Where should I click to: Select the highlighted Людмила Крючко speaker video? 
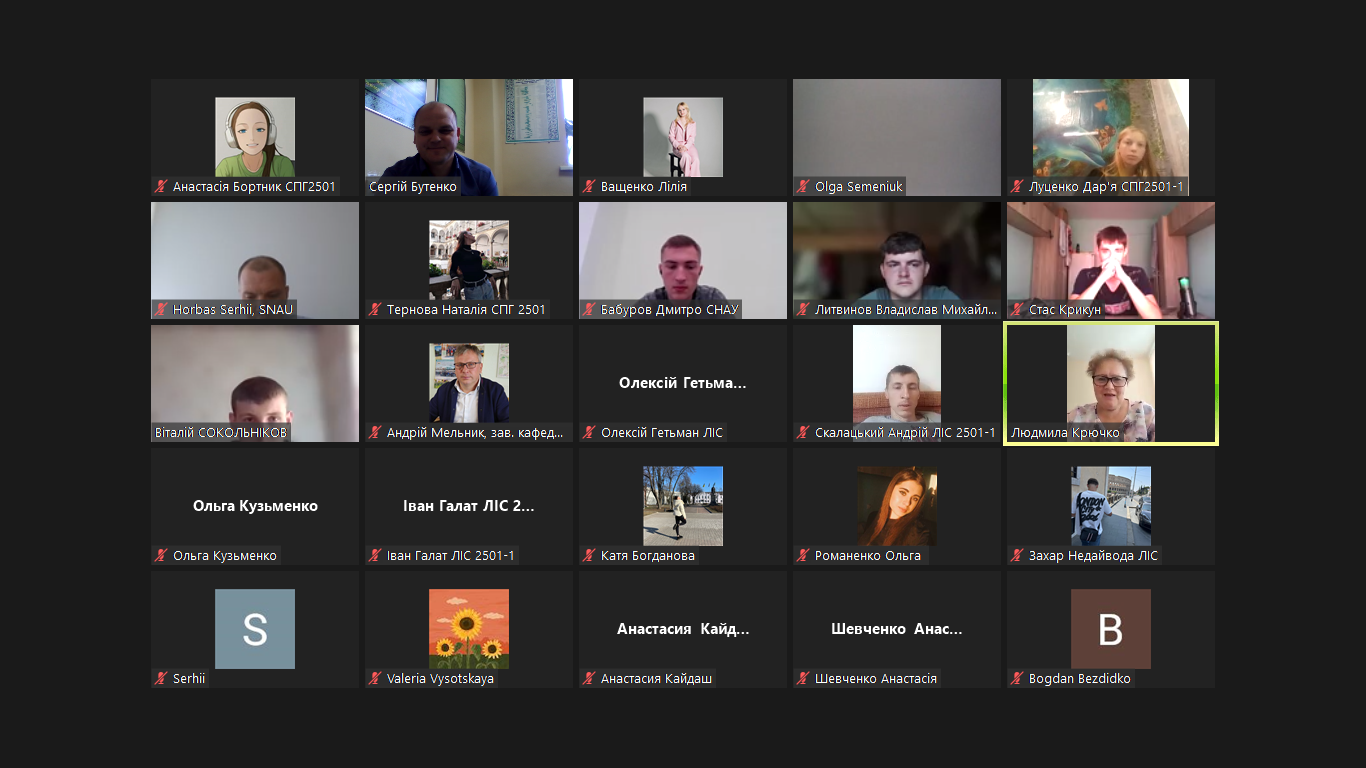[1111, 383]
